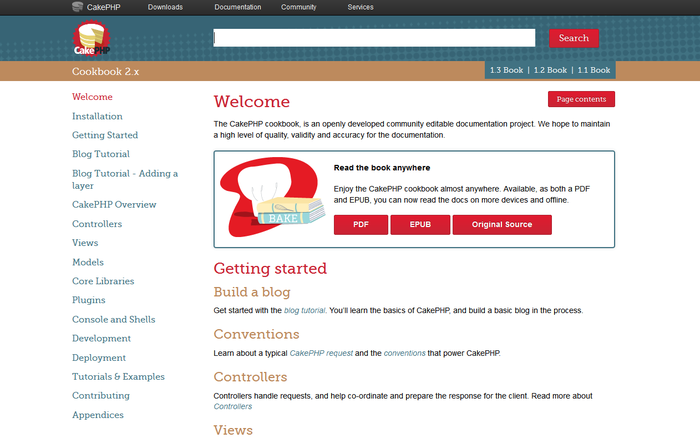Download the EPUB version

tap(420, 225)
